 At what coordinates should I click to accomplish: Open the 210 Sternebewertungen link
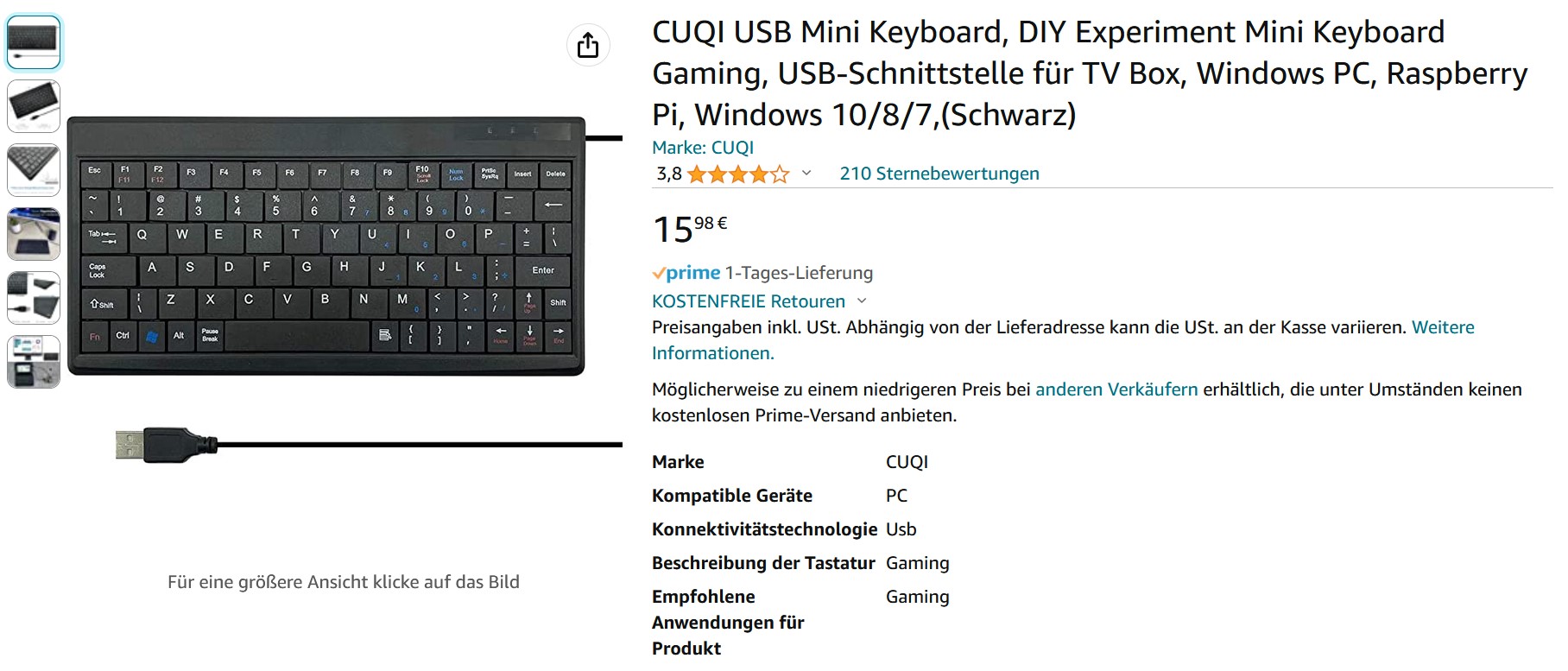click(939, 174)
